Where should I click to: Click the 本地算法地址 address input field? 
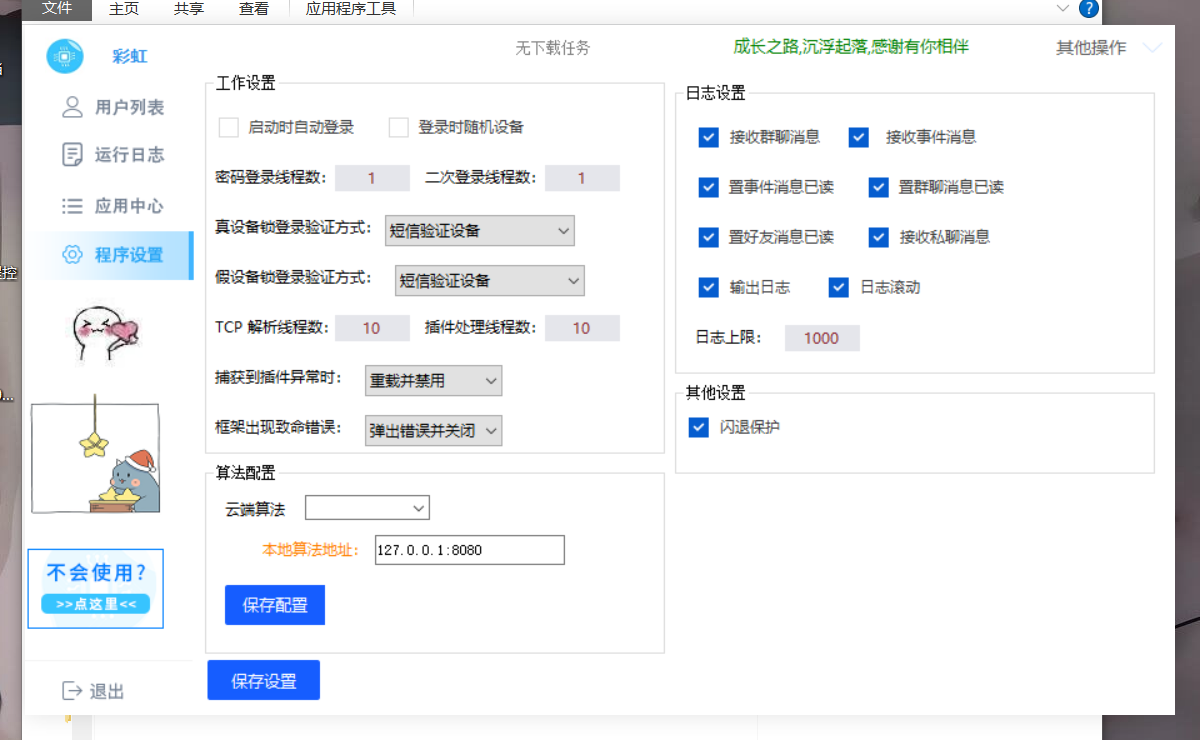[469, 549]
